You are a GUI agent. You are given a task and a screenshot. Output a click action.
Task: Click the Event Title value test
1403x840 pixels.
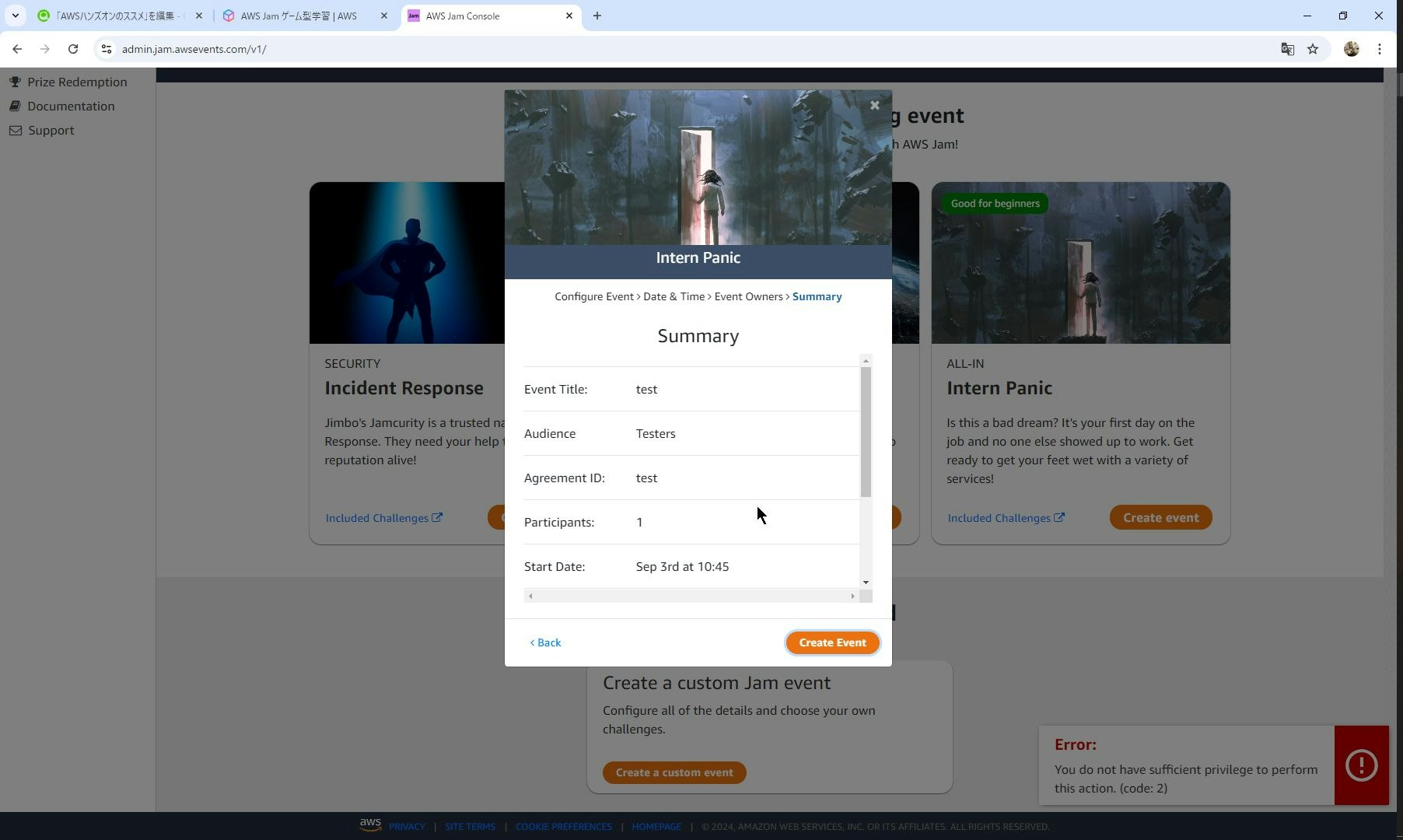click(x=646, y=390)
